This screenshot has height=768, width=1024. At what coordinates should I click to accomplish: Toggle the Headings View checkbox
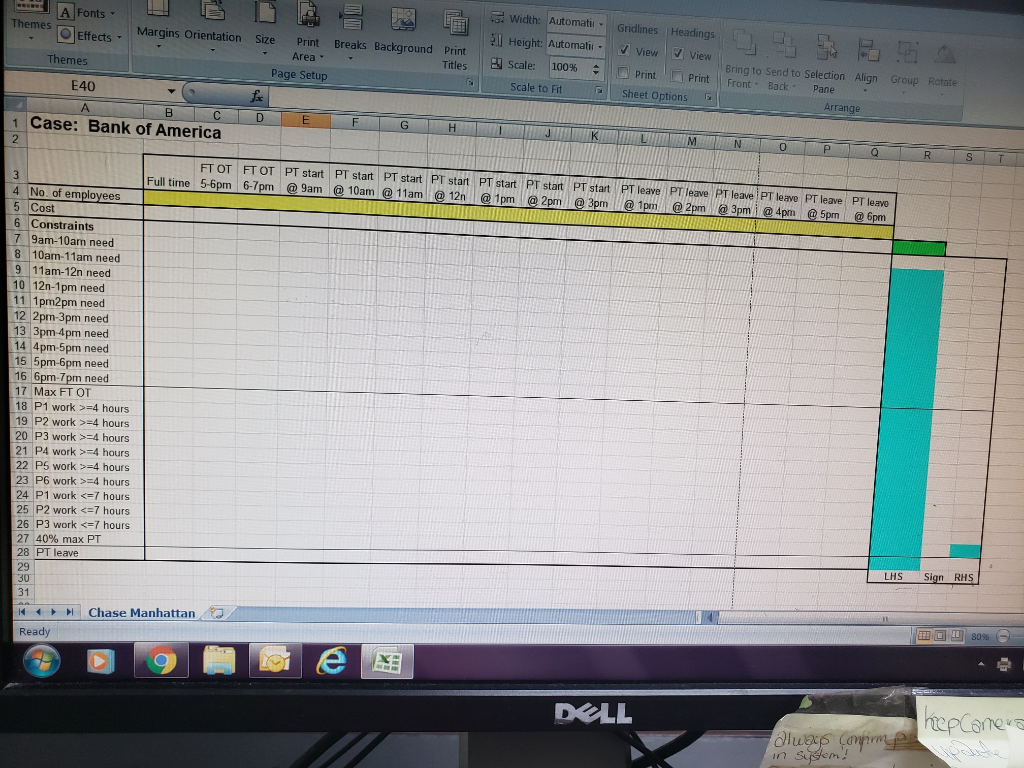[678, 54]
